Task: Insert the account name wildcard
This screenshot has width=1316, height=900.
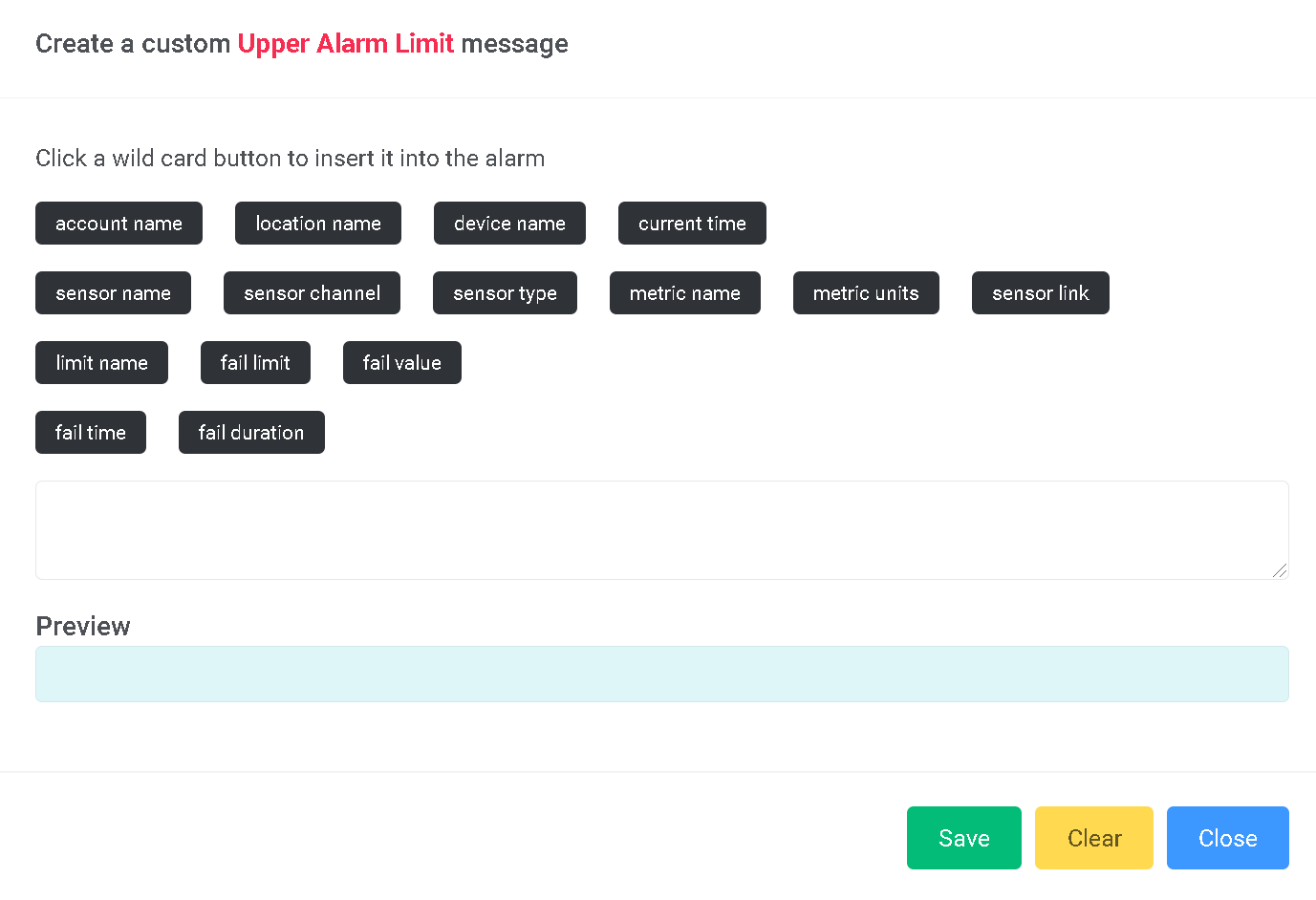Action: (x=119, y=224)
